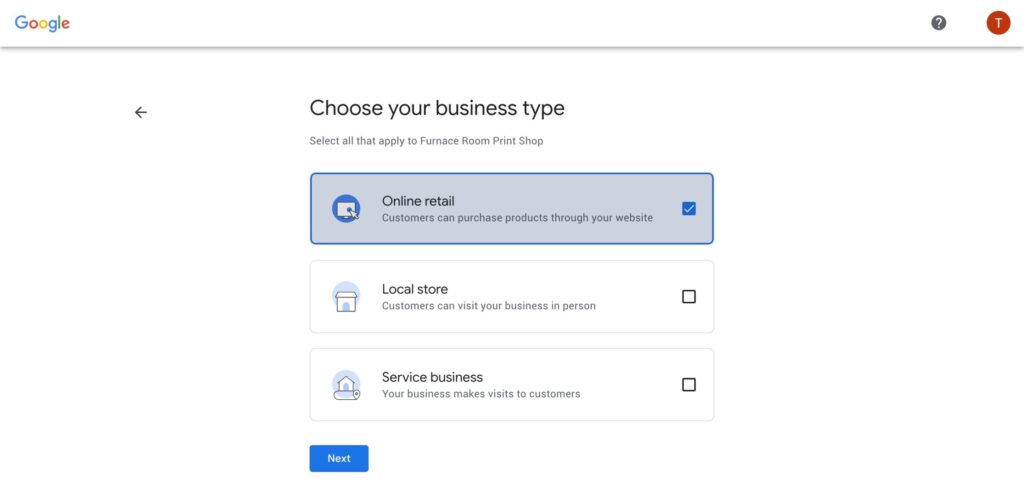
Task: Open the account avatar labeled T
Action: click(x=998, y=24)
